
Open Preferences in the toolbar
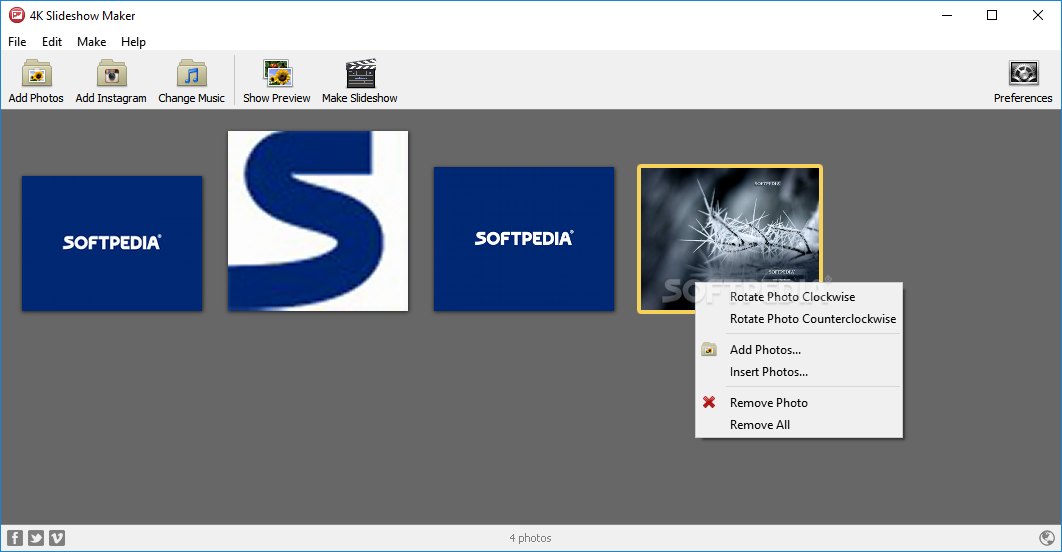coord(1023,81)
